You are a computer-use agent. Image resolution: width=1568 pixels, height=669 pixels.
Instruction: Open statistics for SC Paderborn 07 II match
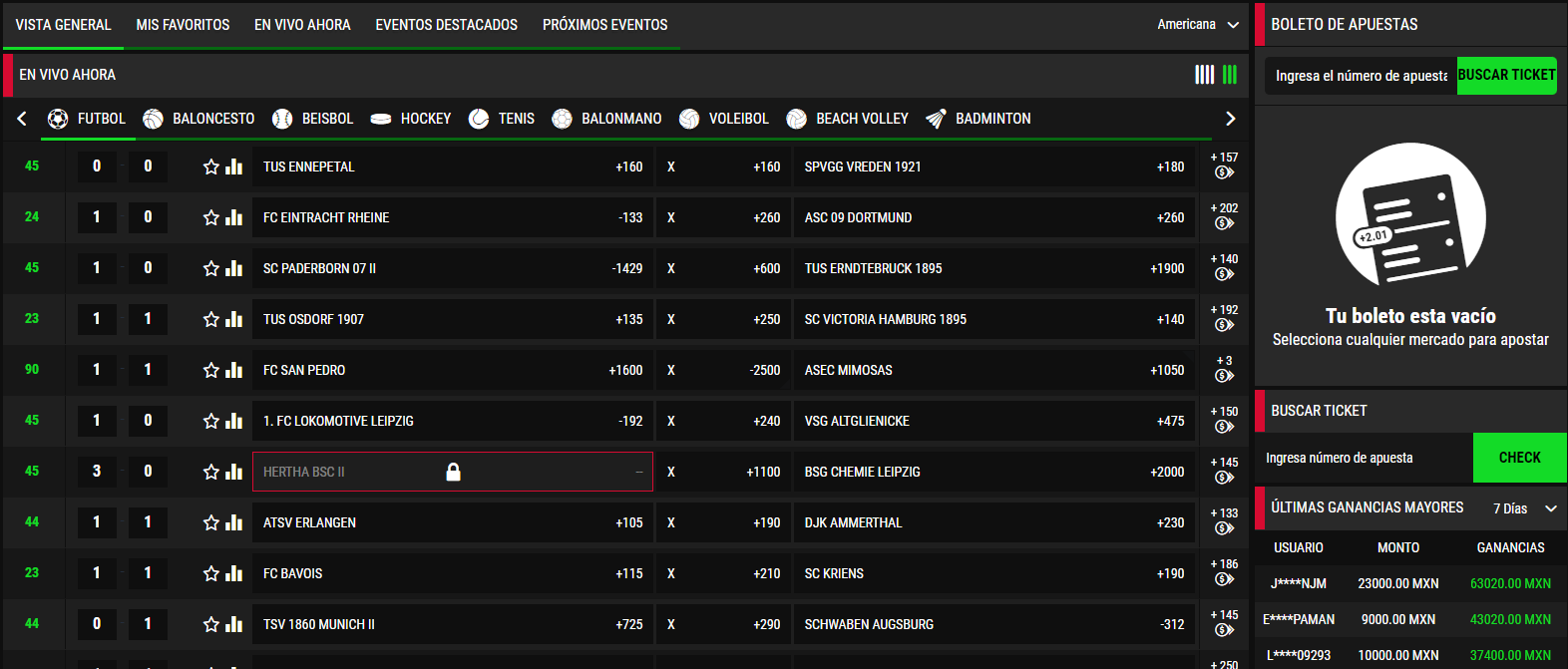pos(234,268)
